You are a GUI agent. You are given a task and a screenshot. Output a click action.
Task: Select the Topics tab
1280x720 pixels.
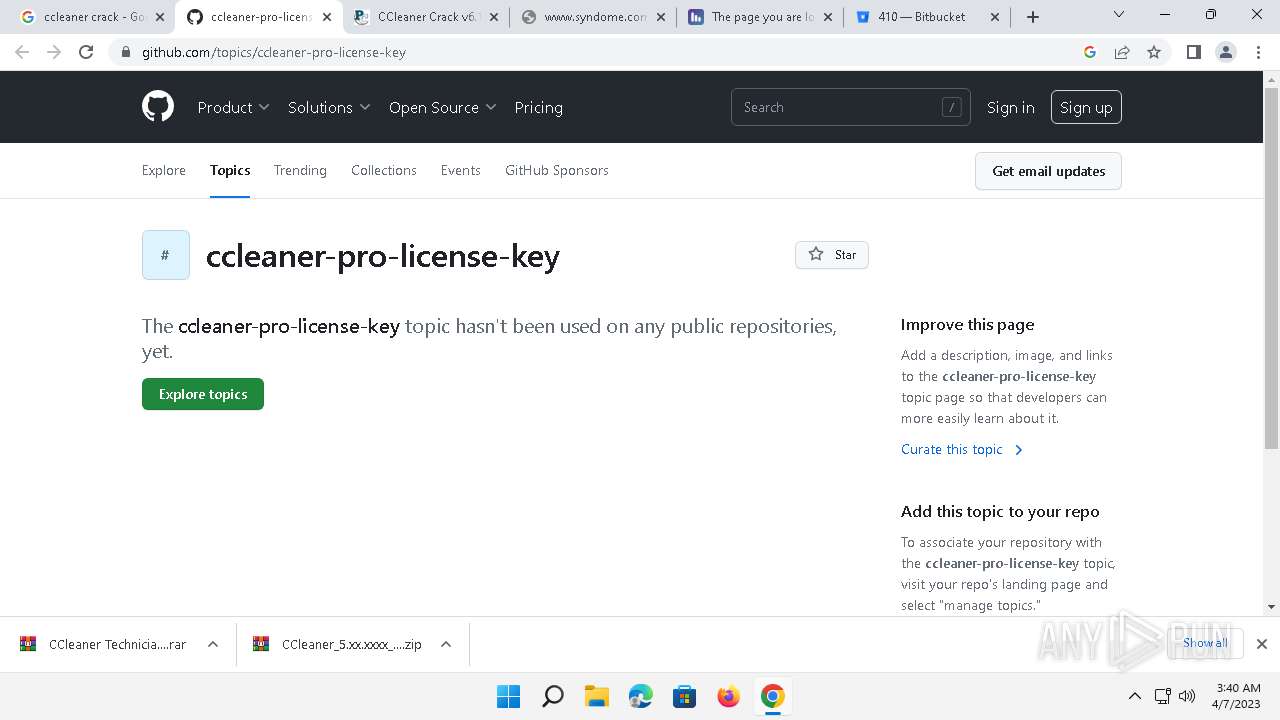[230, 170]
